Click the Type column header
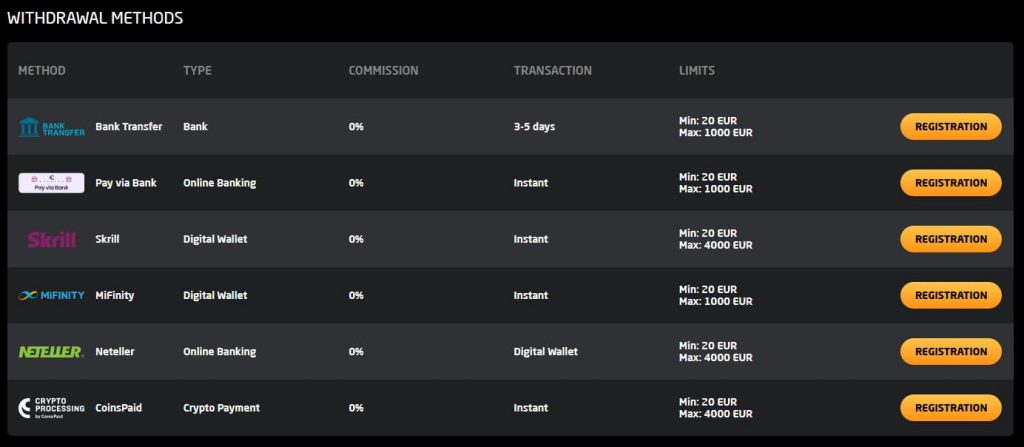 coord(197,71)
